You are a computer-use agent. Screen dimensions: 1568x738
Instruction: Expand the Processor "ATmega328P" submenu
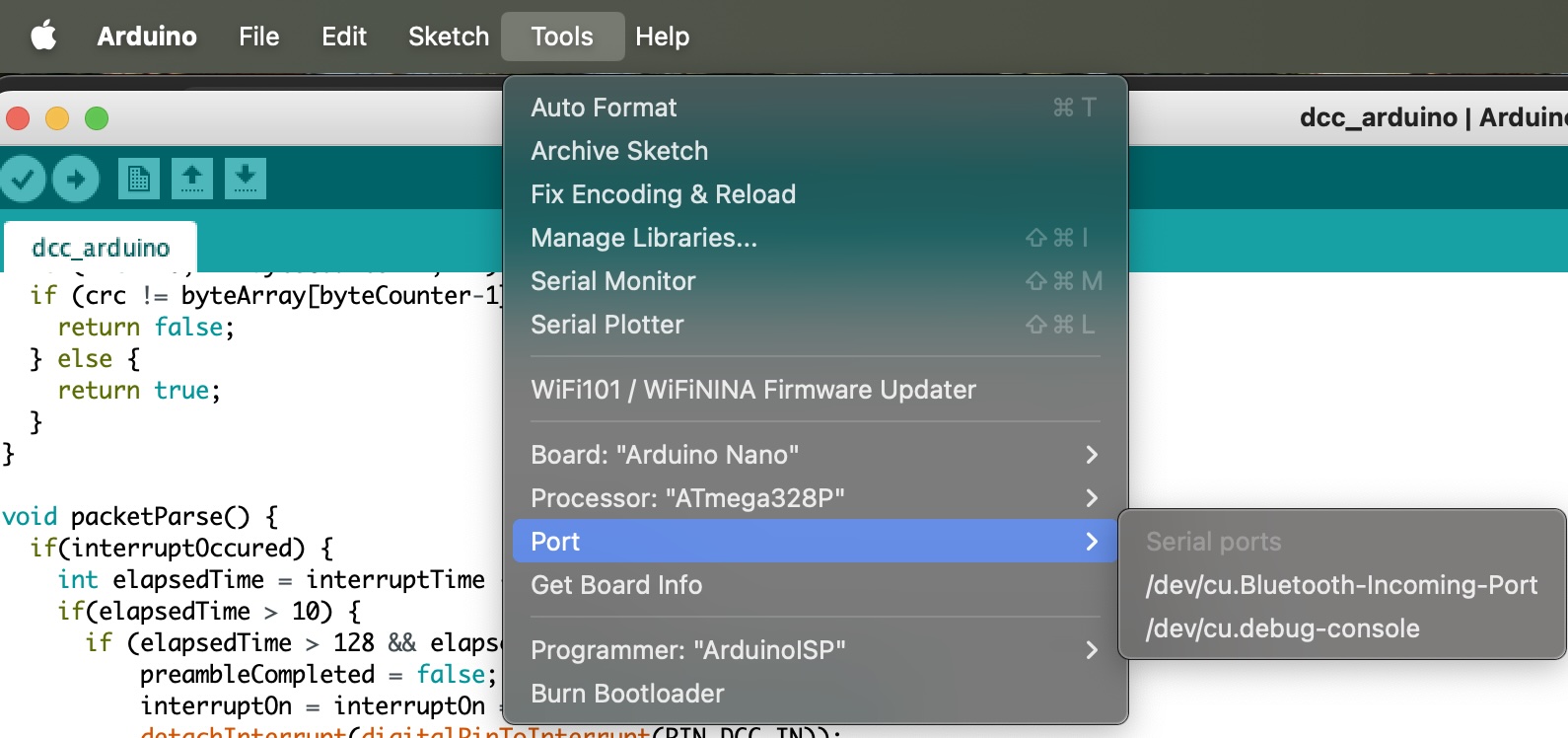(x=815, y=498)
